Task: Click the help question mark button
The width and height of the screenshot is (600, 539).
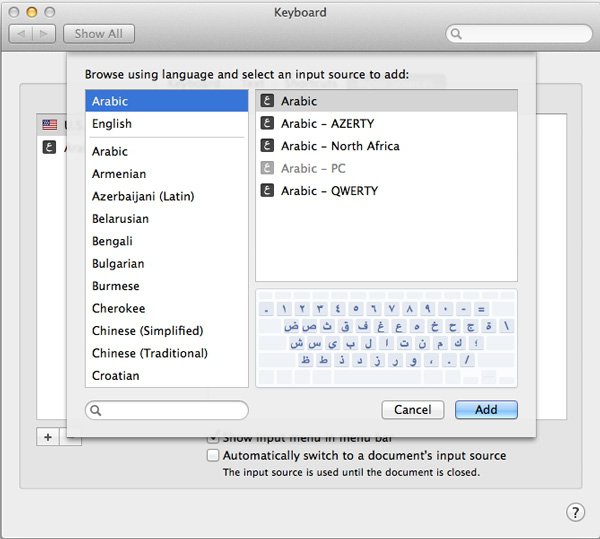Action: [575, 512]
